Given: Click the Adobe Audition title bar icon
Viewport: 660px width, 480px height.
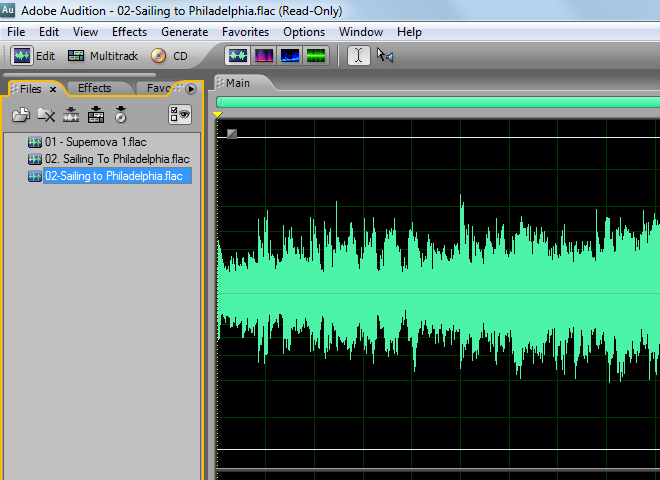Looking at the screenshot, I should [8, 9].
